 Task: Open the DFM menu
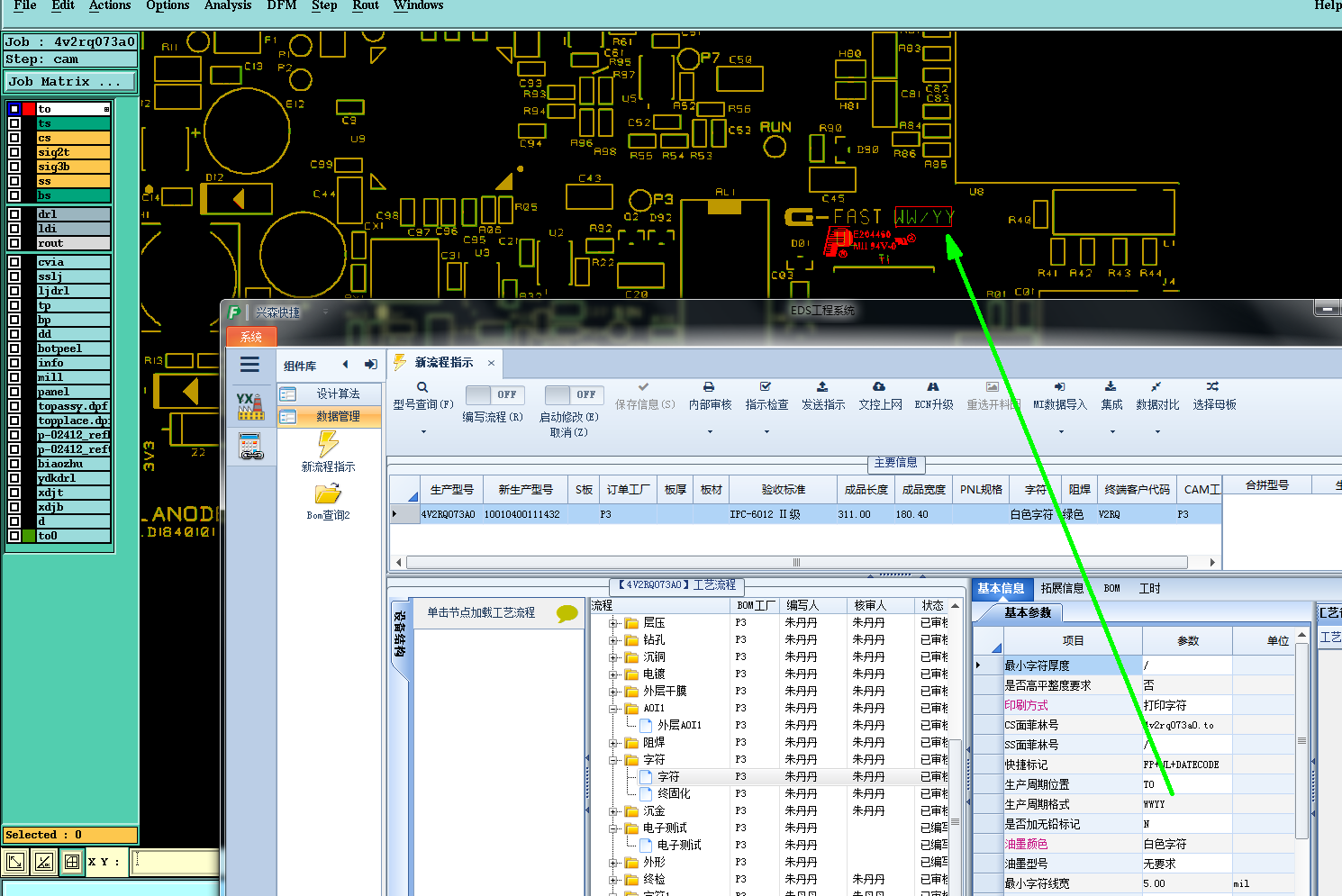coord(282,5)
